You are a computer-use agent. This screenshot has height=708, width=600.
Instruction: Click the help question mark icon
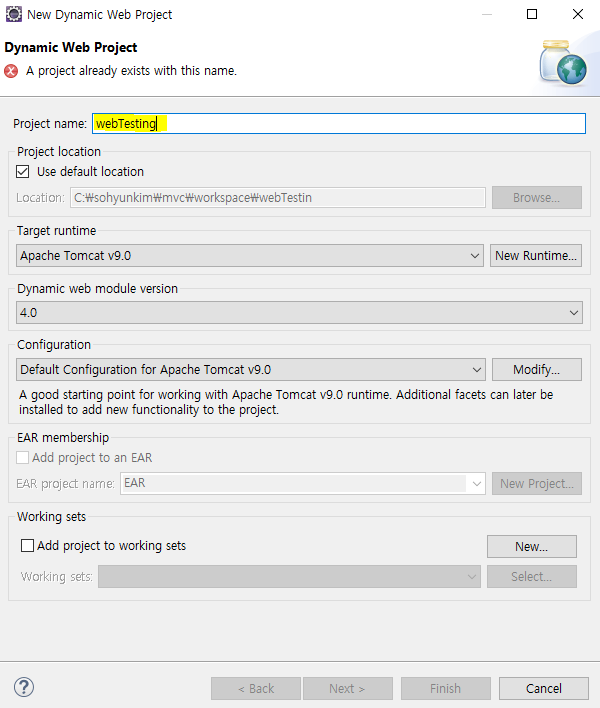[x=24, y=687]
